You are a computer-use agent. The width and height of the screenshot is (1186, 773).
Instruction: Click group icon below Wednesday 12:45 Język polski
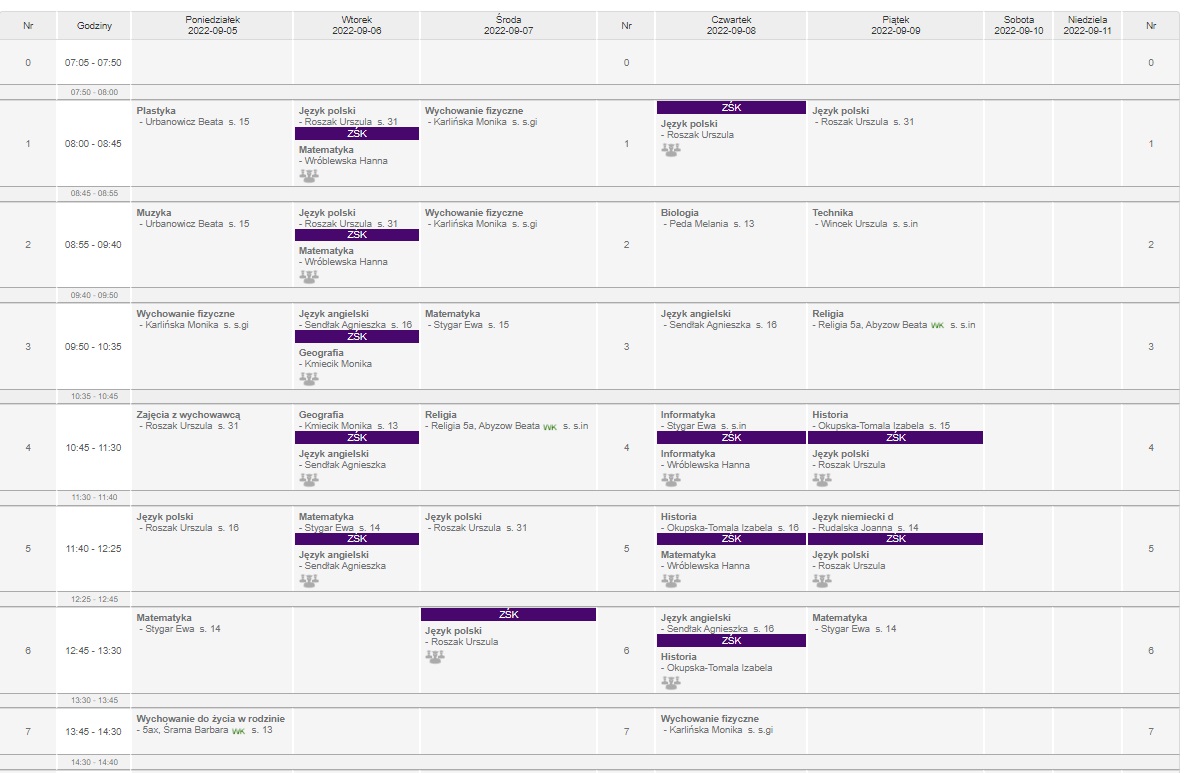pyautogui.click(x=435, y=657)
